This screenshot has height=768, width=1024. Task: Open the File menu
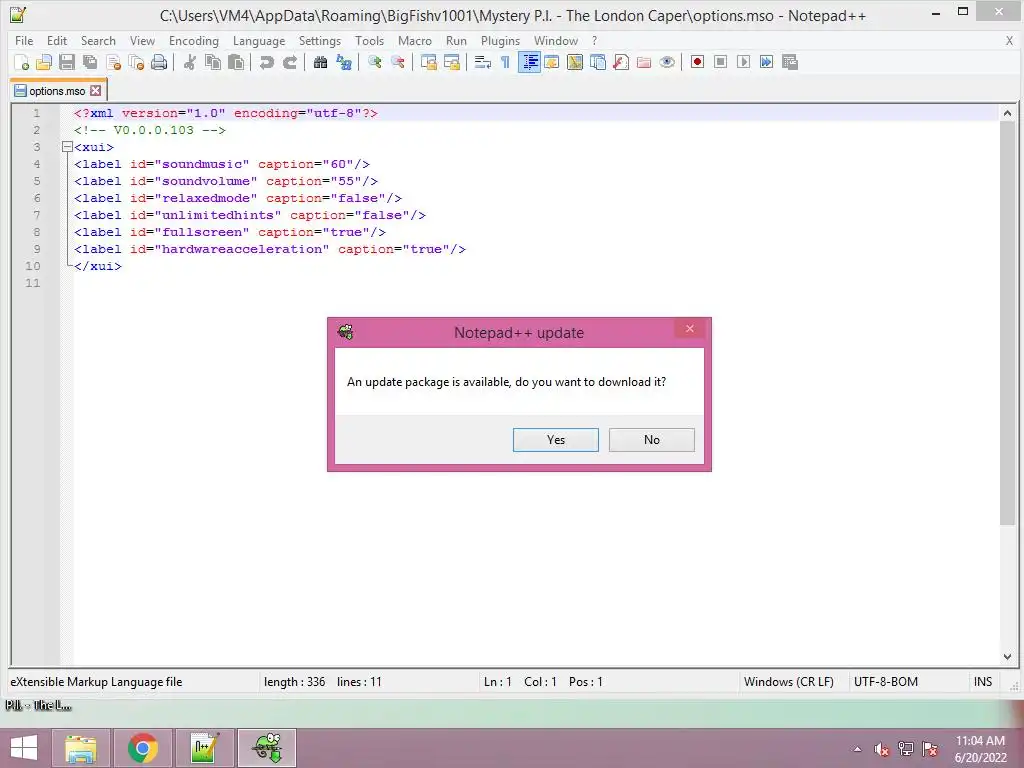click(x=24, y=40)
